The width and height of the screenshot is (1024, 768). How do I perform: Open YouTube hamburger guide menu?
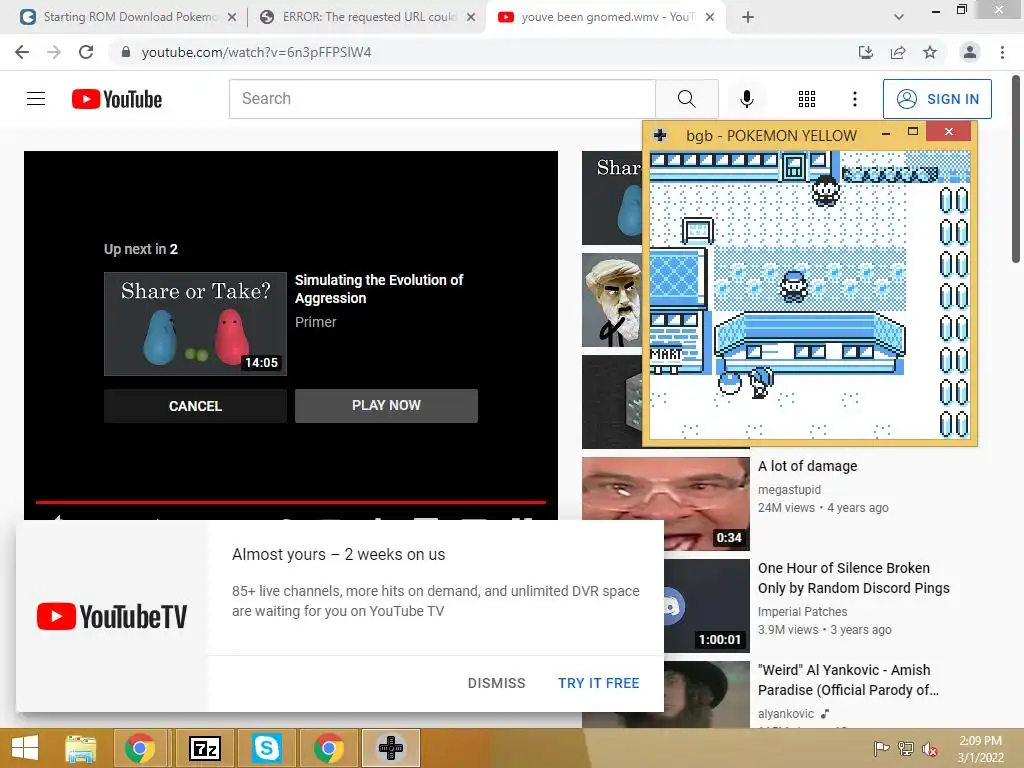[x=36, y=99]
